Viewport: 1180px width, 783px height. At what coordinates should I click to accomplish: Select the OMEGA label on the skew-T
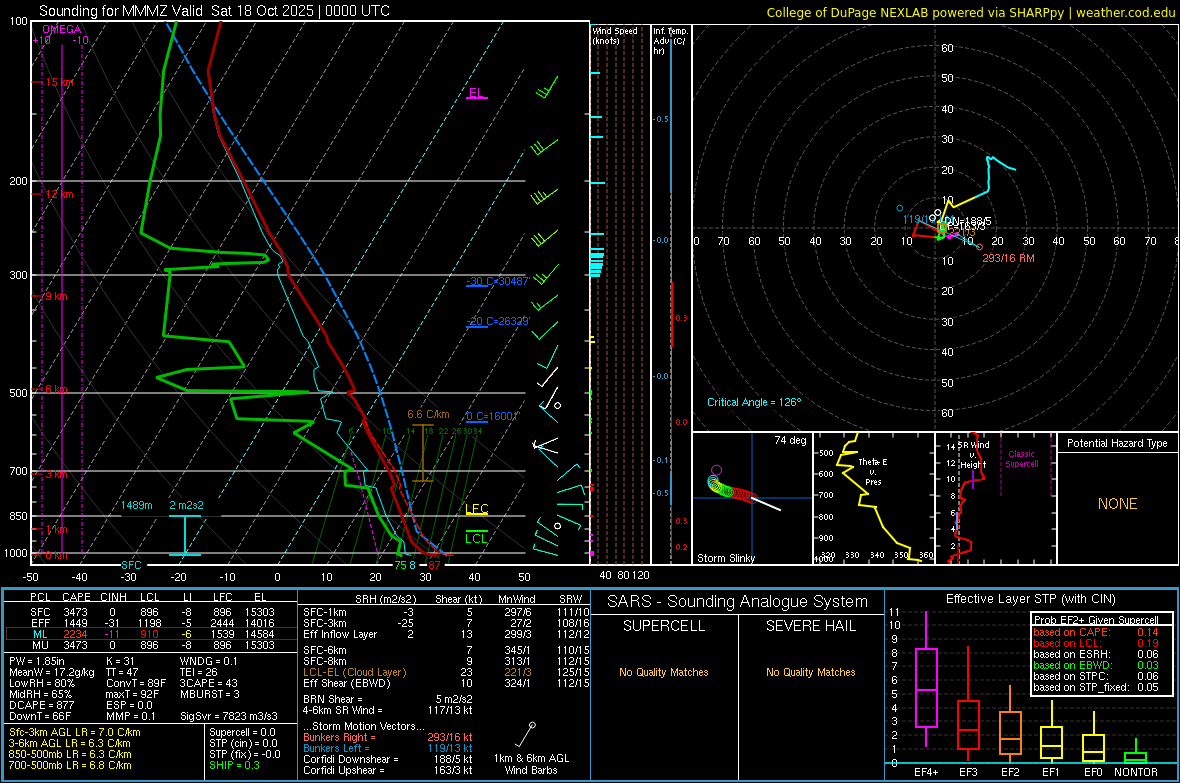click(62, 29)
